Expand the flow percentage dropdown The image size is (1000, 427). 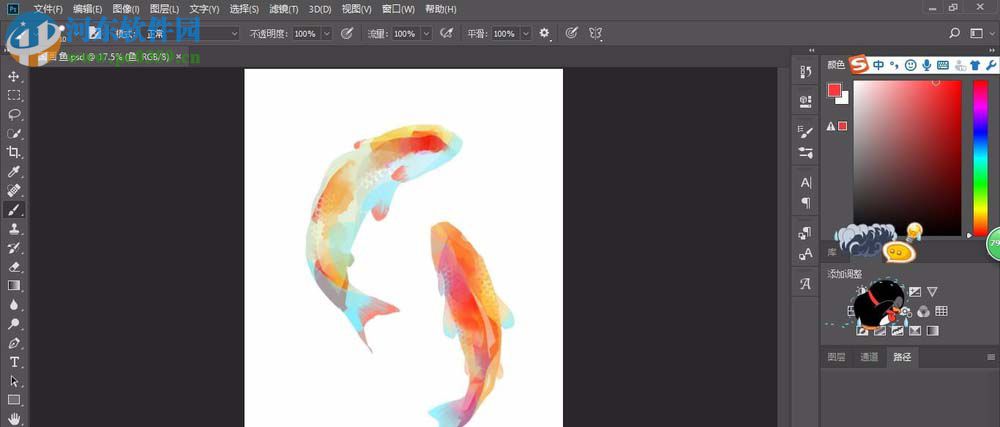click(x=426, y=33)
